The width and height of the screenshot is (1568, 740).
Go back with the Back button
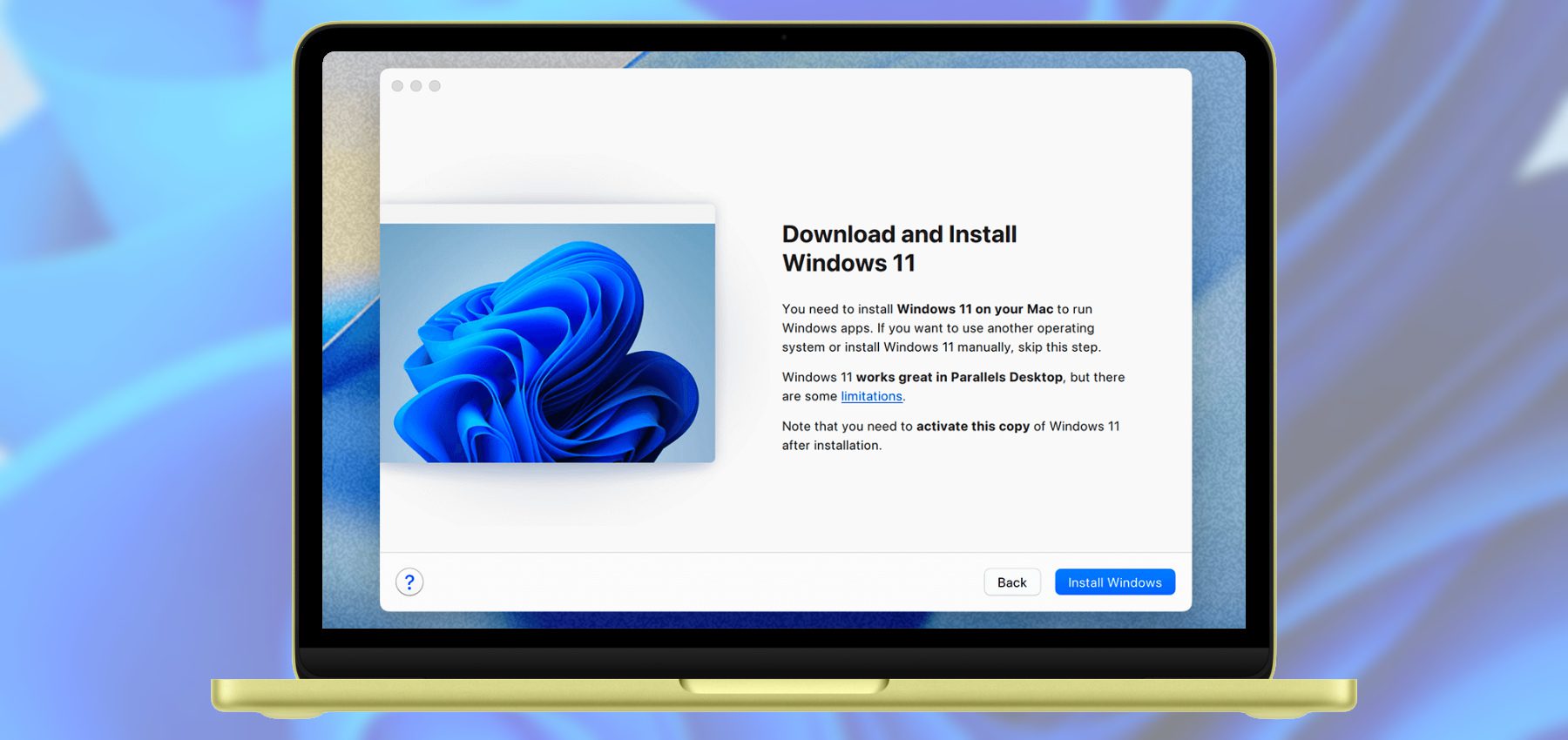(1012, 582)
